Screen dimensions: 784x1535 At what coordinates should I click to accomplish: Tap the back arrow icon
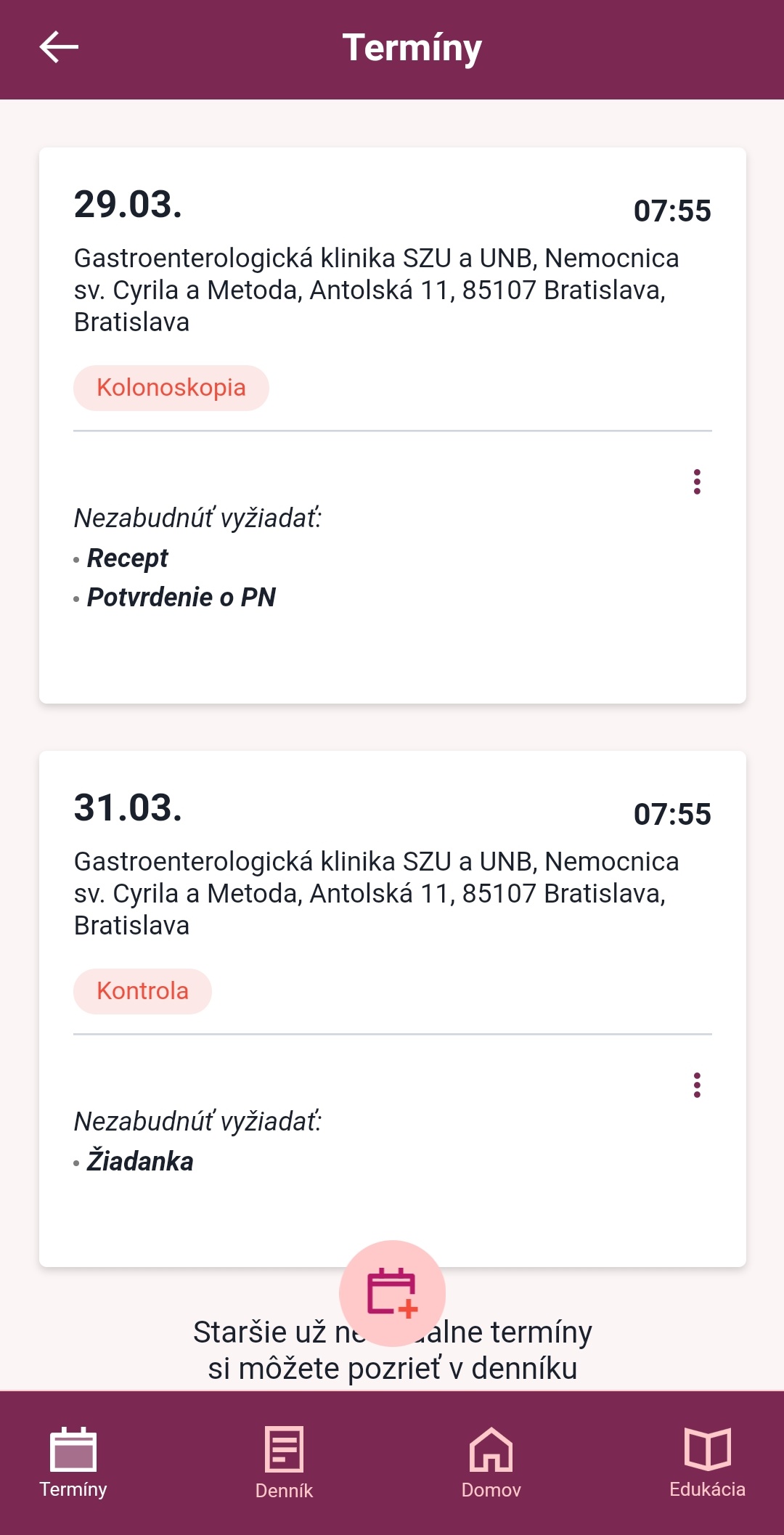point(59,48)
